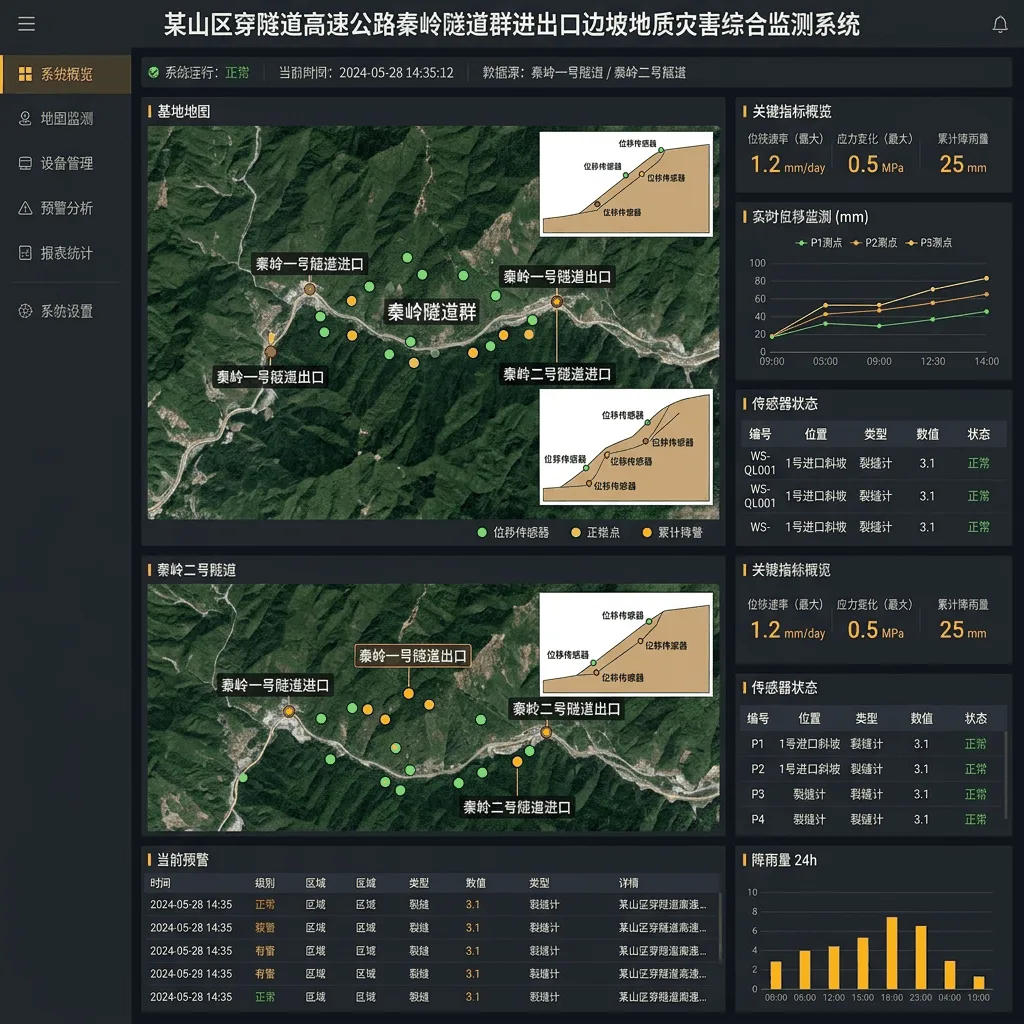Open 报表统计 in the sidebar
This screenshot has height=1024, width=1024.
pos(65,253)
